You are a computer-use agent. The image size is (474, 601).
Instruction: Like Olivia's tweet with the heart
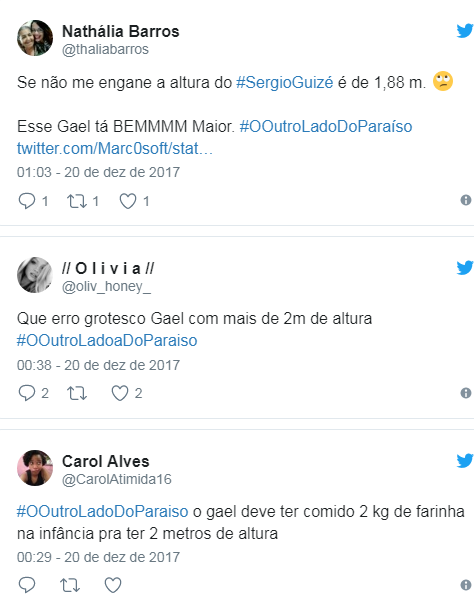120,393
